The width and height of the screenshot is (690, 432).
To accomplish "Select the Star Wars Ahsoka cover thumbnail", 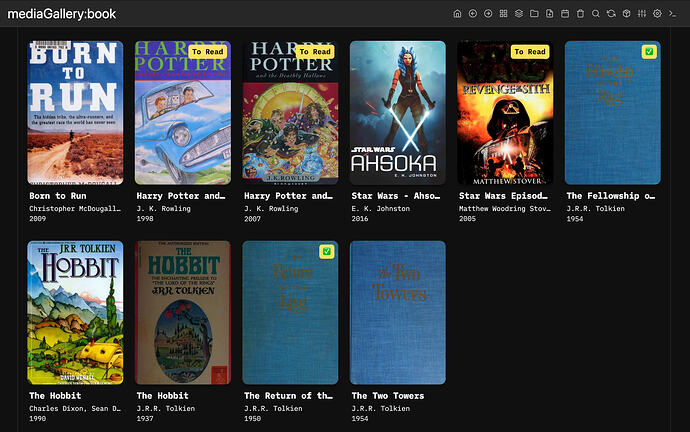I will point(397,113).
